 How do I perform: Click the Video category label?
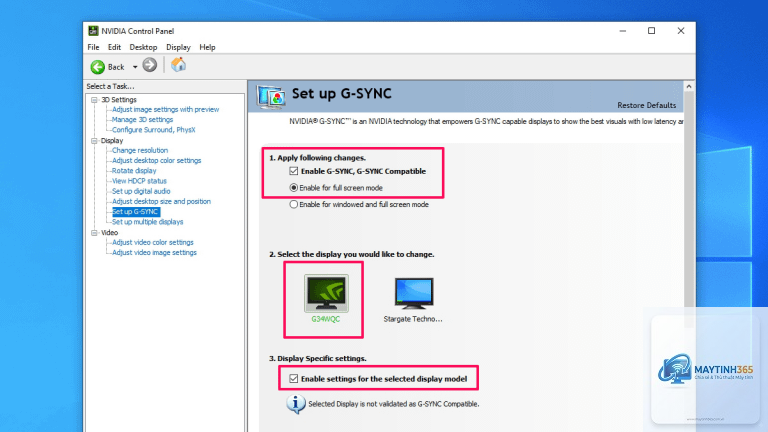point(110,233)
